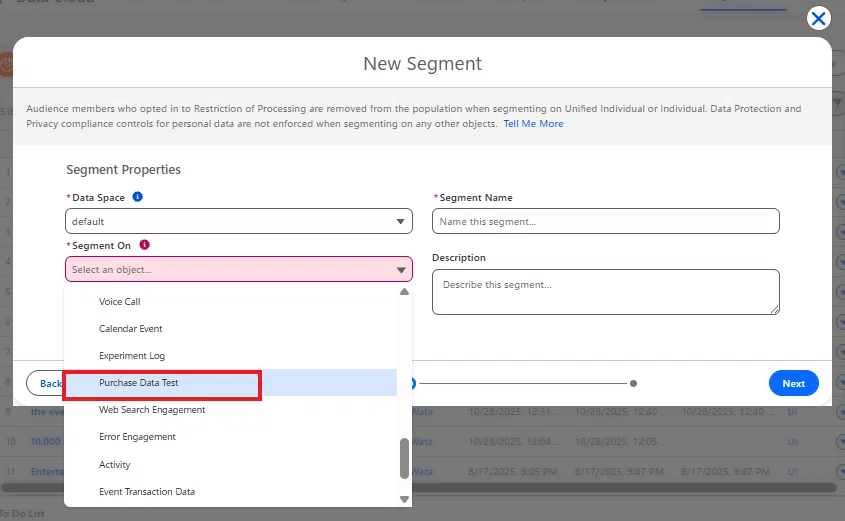Show the Segment On info icon
The width and height of the screenshot is (845, 521).
point(144,245)
